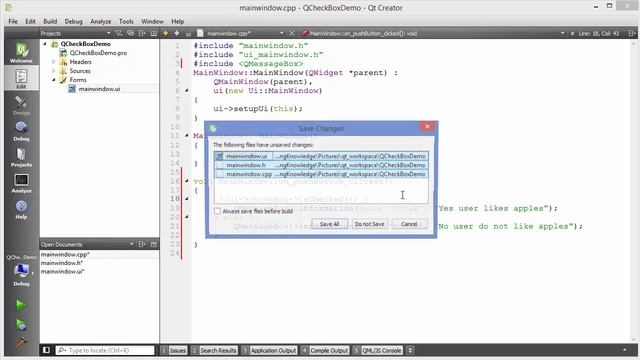
Task: Click Save All button
Action: 329,224
